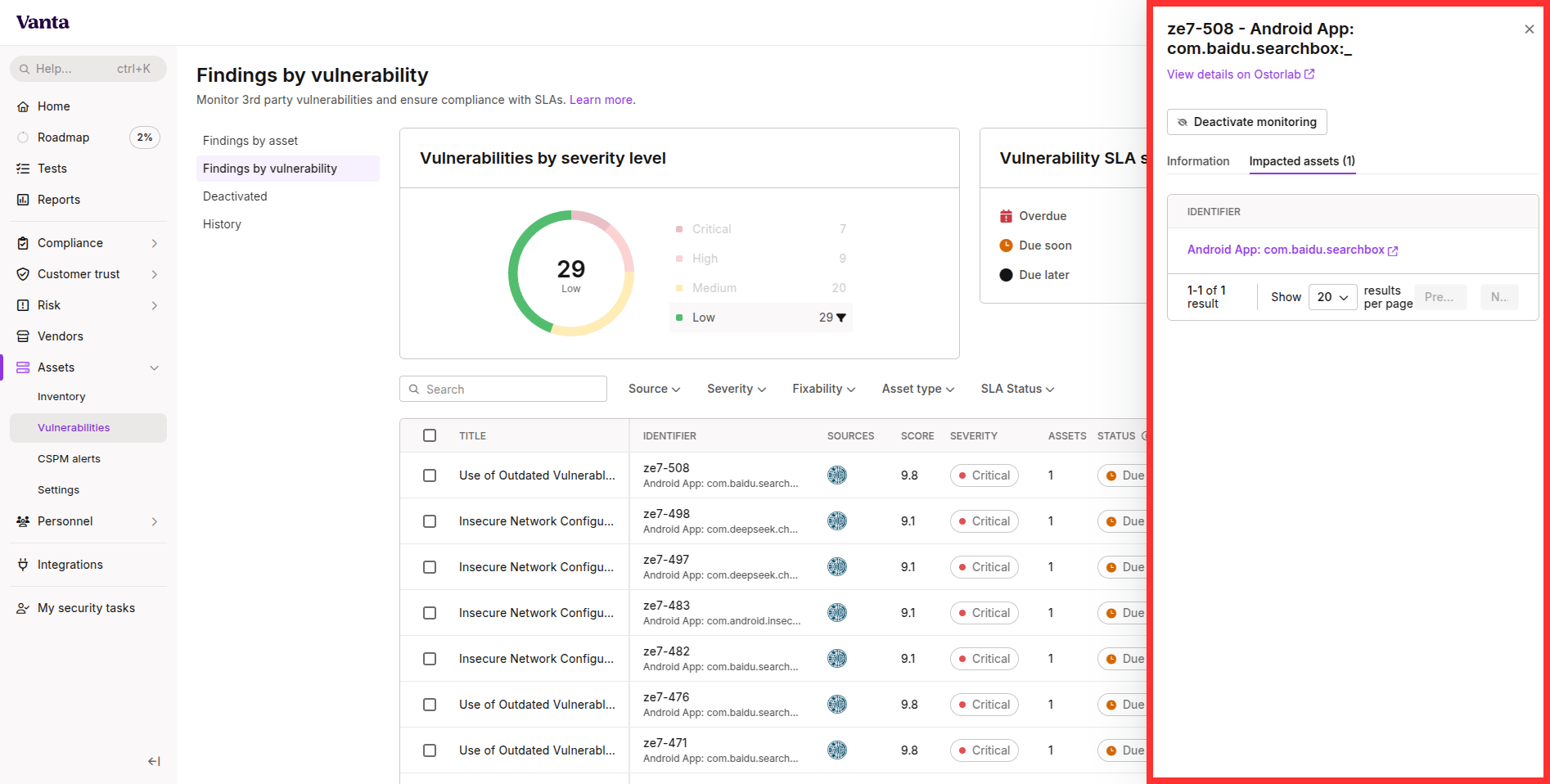Go to Inventory under Assets

61,397
